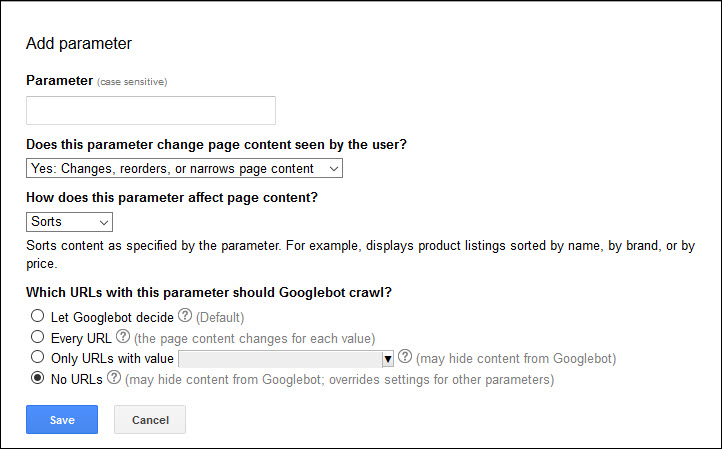Screen dimensions: 722x449
Task: Click the bold Parameter field label
Action: [x=59, y=80]
